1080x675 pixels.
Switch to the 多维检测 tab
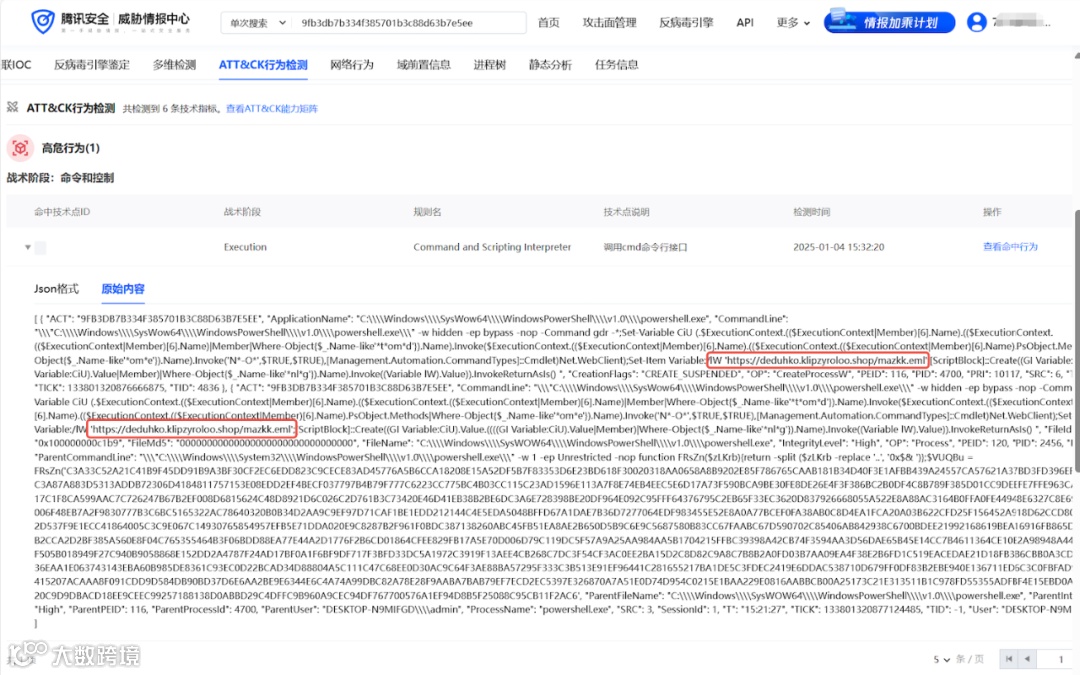(x=174, y=65)
